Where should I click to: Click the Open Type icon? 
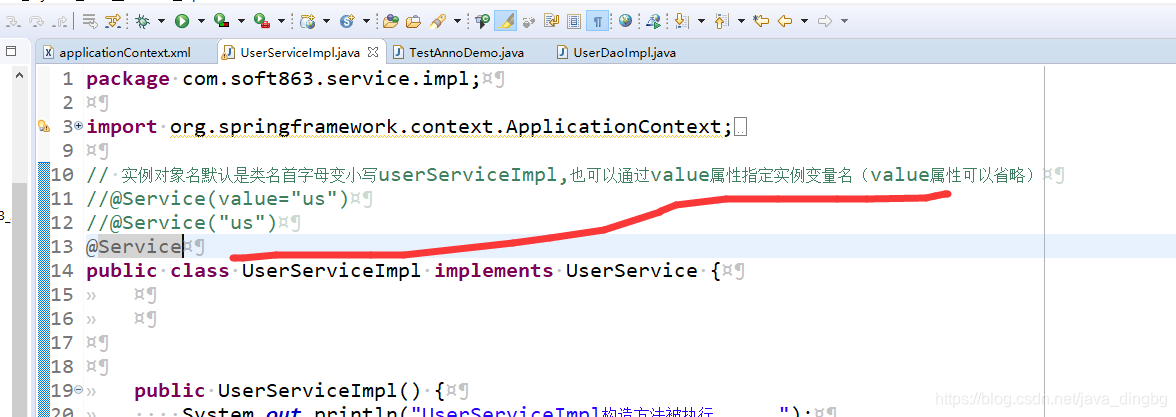(391, 22)
